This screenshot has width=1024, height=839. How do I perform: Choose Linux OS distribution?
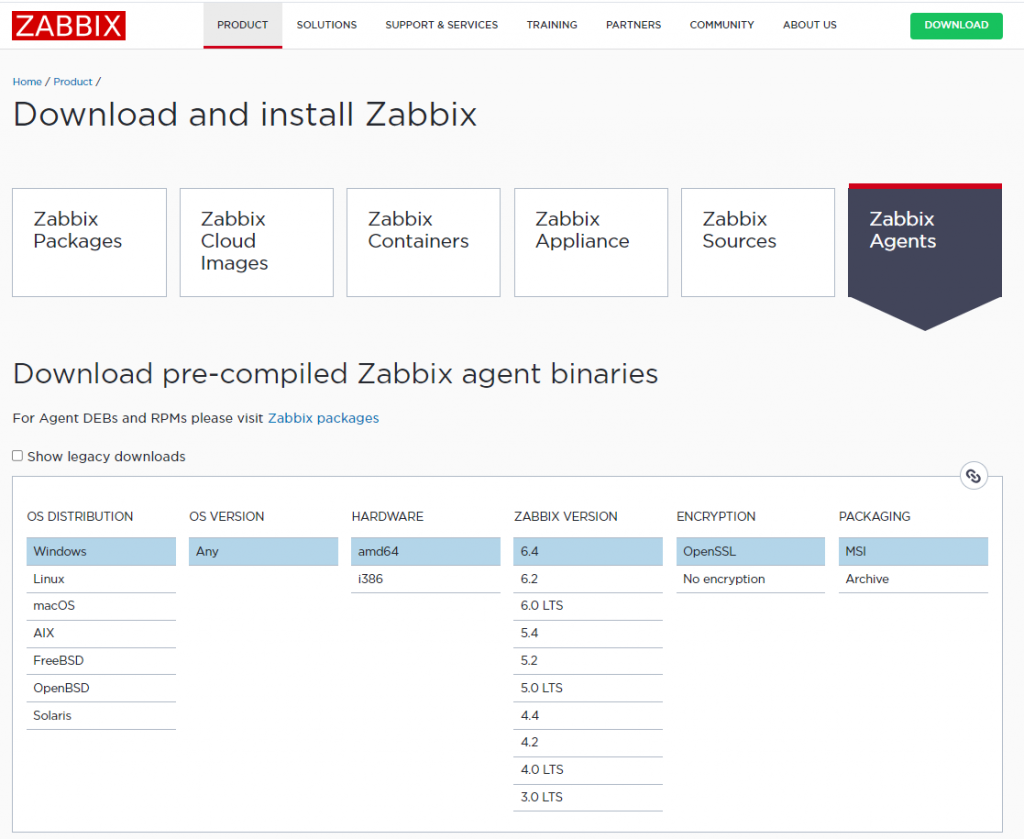coord(101,579)
